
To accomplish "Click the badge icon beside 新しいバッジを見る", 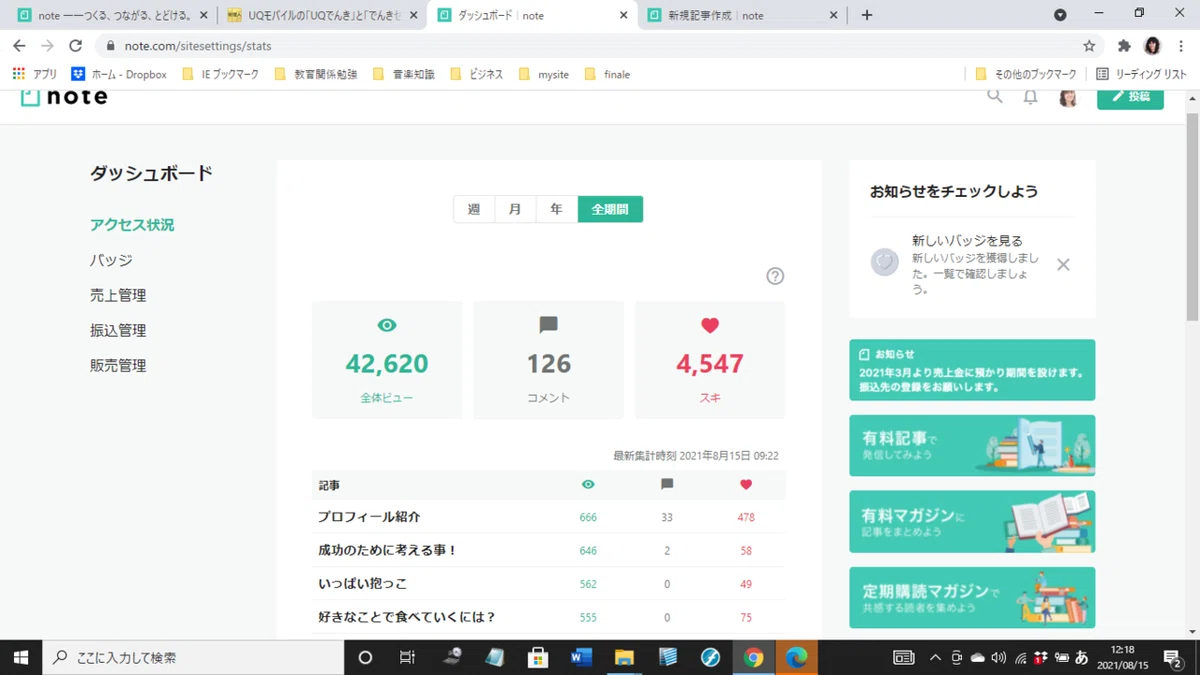I will tap(884, 263).
